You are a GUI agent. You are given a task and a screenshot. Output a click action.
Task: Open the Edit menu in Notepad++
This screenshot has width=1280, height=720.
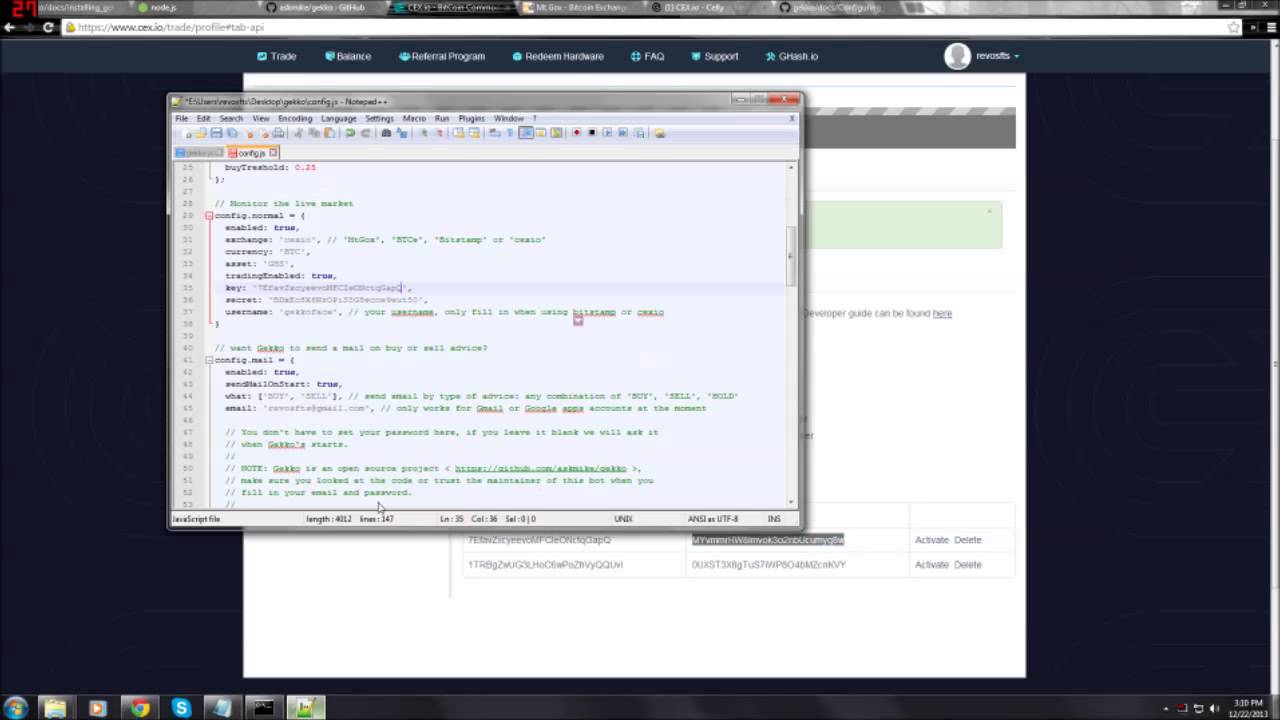(204, 118)
